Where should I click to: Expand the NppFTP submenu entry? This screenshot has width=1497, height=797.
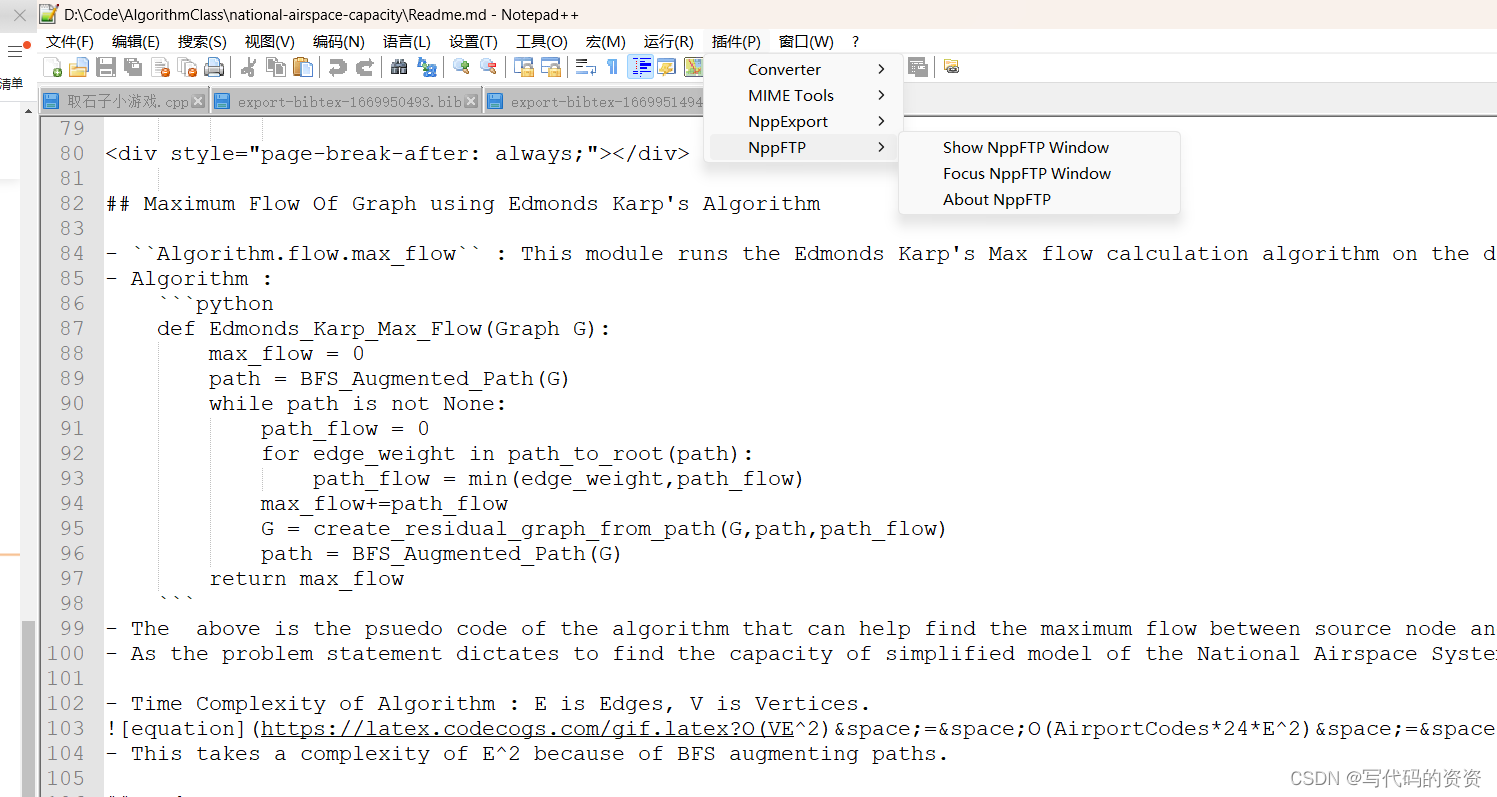pos(804,147)
